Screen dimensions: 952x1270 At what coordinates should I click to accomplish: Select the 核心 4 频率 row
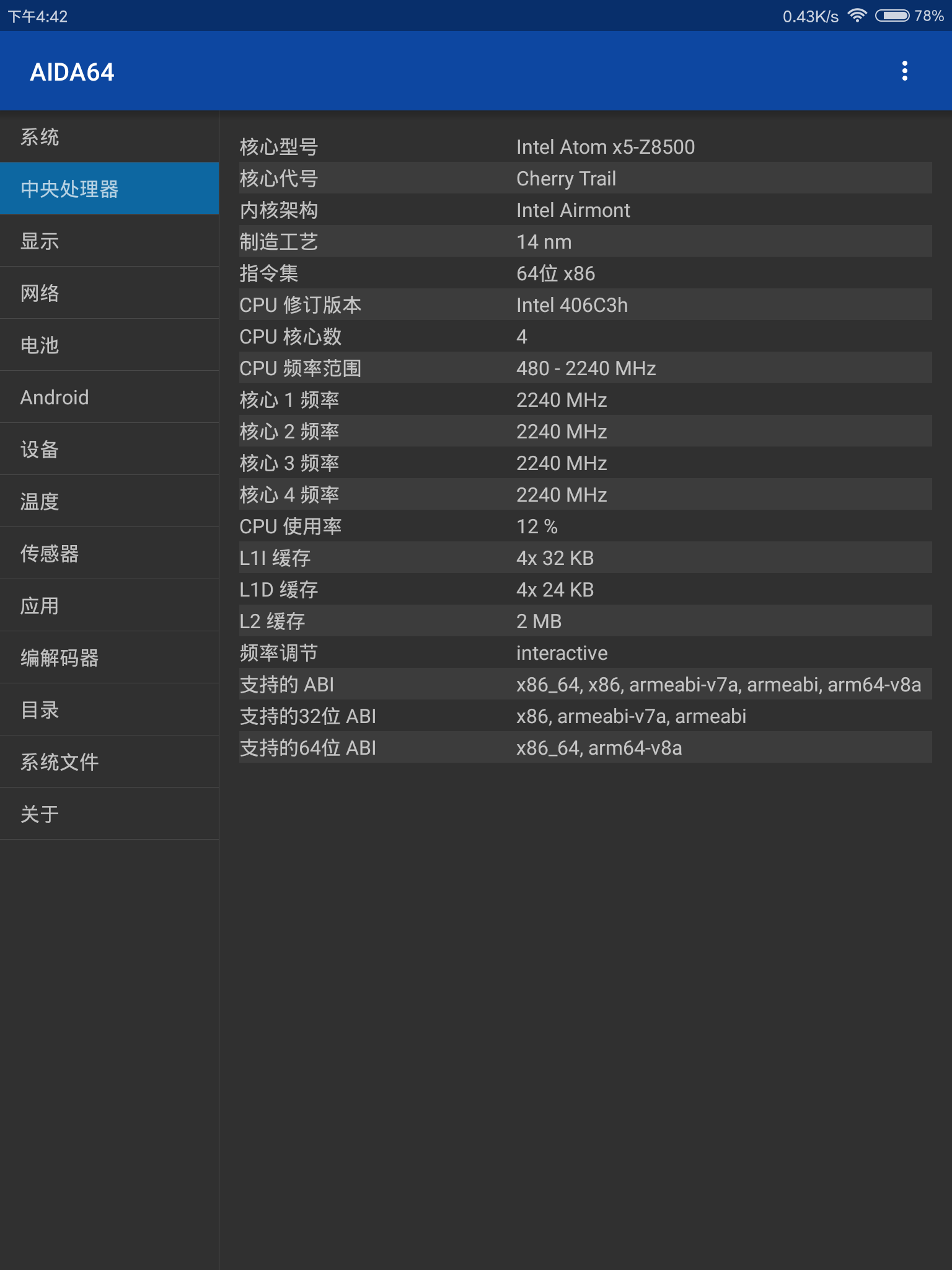coord(585,494)
